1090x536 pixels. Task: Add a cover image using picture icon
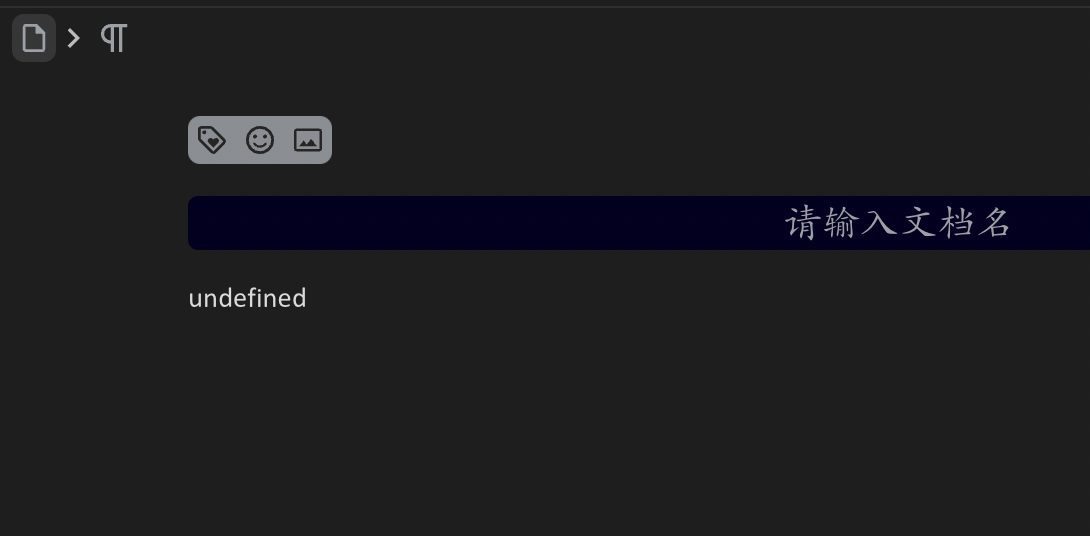(308, 140)
